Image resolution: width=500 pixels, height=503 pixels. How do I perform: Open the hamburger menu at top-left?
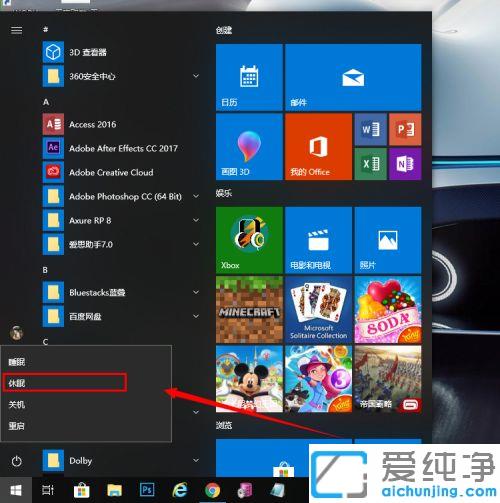coord(16,31)
